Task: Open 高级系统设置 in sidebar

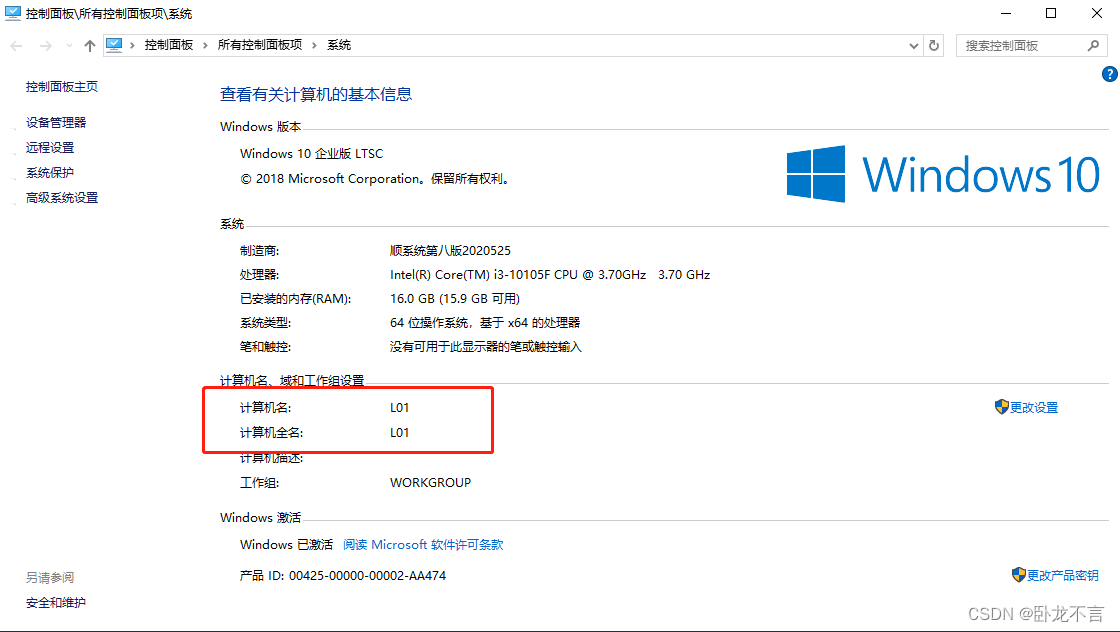Action: [x=61, y=198]
